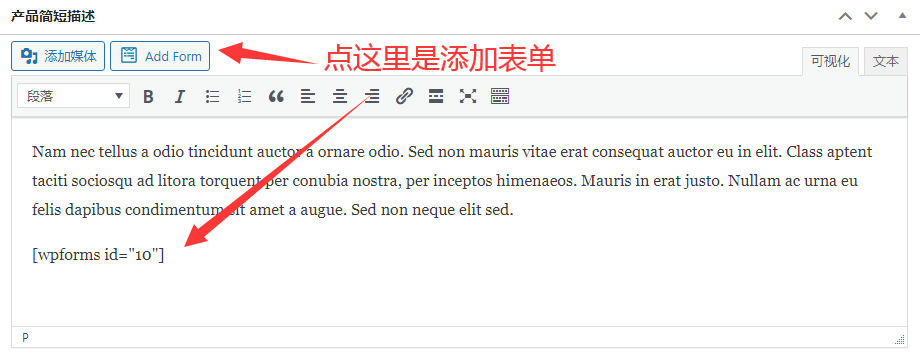This screenshot has height=360, width=920.
Task: Switch to the Text (文本) tab
Action: 885,62
